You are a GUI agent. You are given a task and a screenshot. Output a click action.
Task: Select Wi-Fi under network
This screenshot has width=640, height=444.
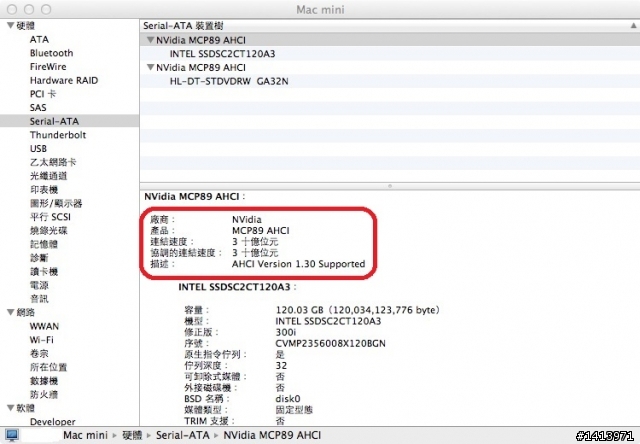41,340
